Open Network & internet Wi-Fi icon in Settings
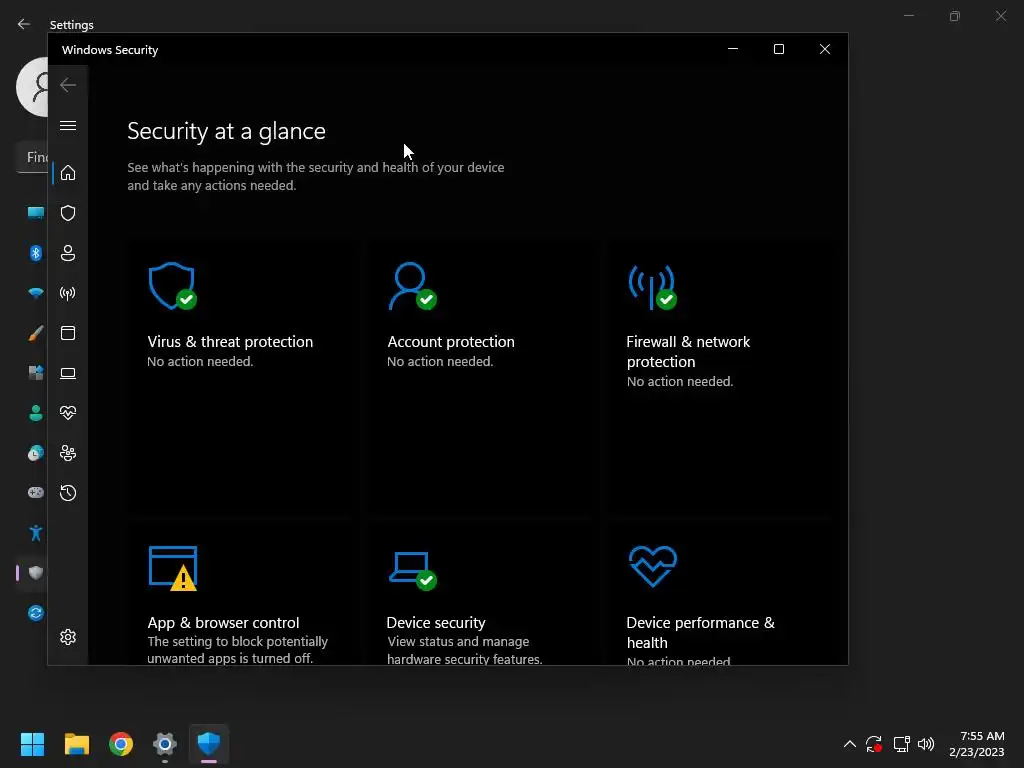Screen dimensions: 1024x768 pyautogui.click(x=36, y=293)
